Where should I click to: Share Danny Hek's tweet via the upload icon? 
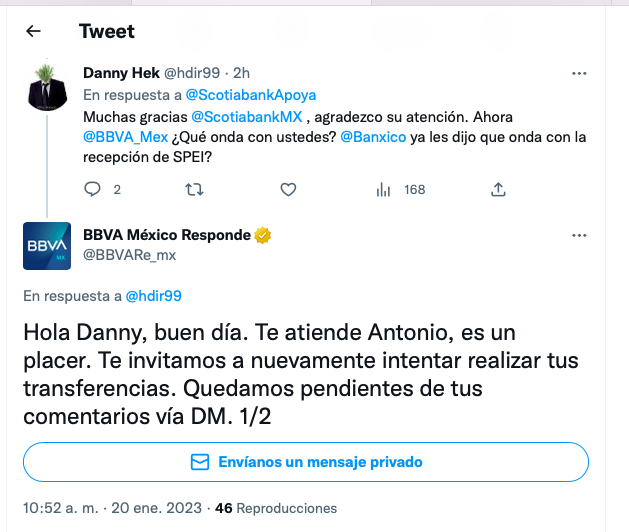coord(498,189)
